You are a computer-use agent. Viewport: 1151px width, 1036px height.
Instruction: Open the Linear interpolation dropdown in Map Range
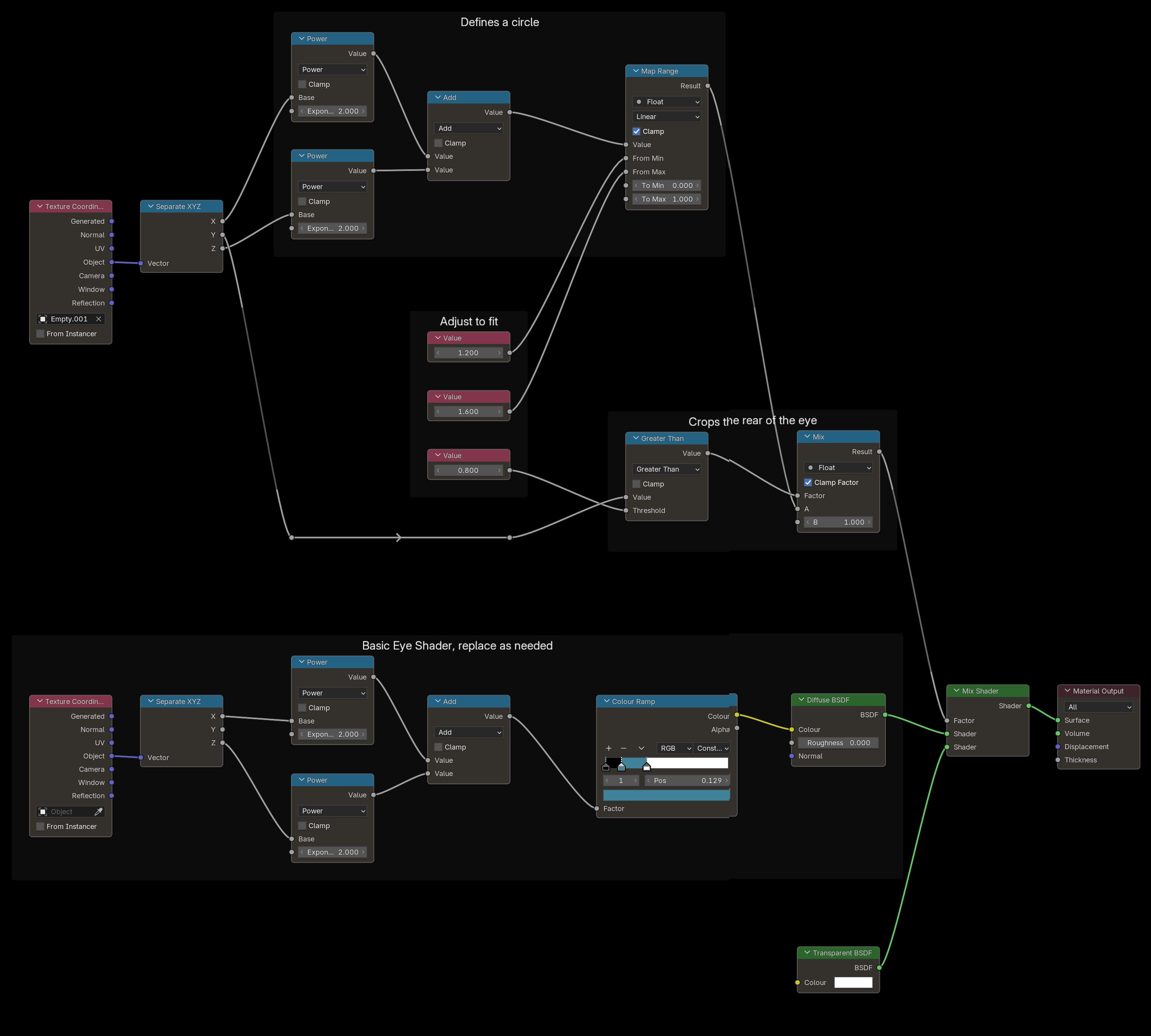[x=667, y=117]
